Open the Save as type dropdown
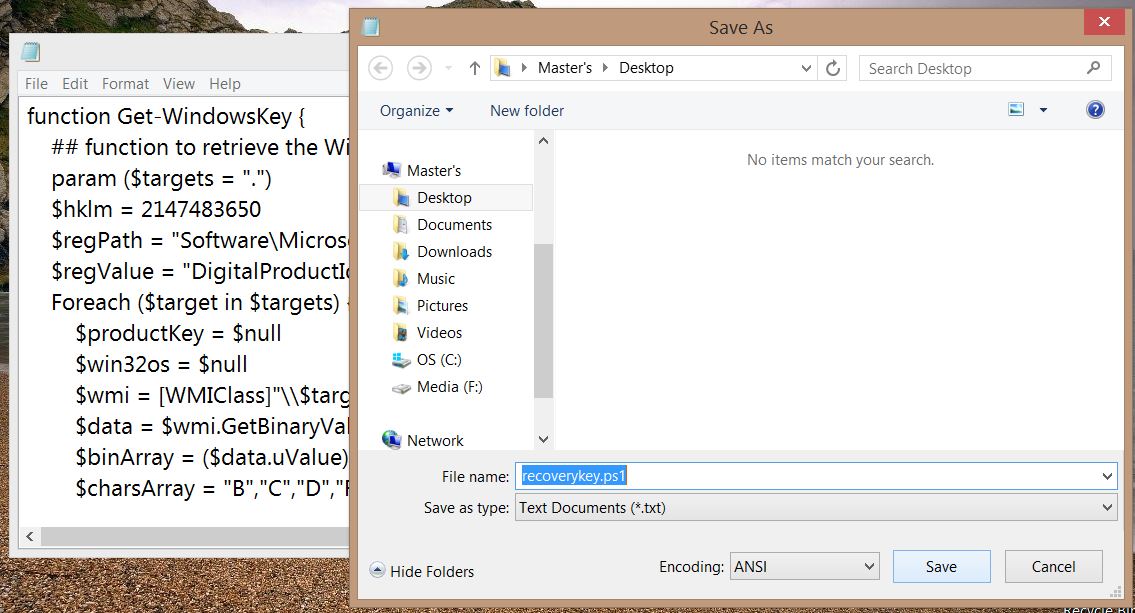This screenshot has height=613, width=1135. coord(1105,507)
